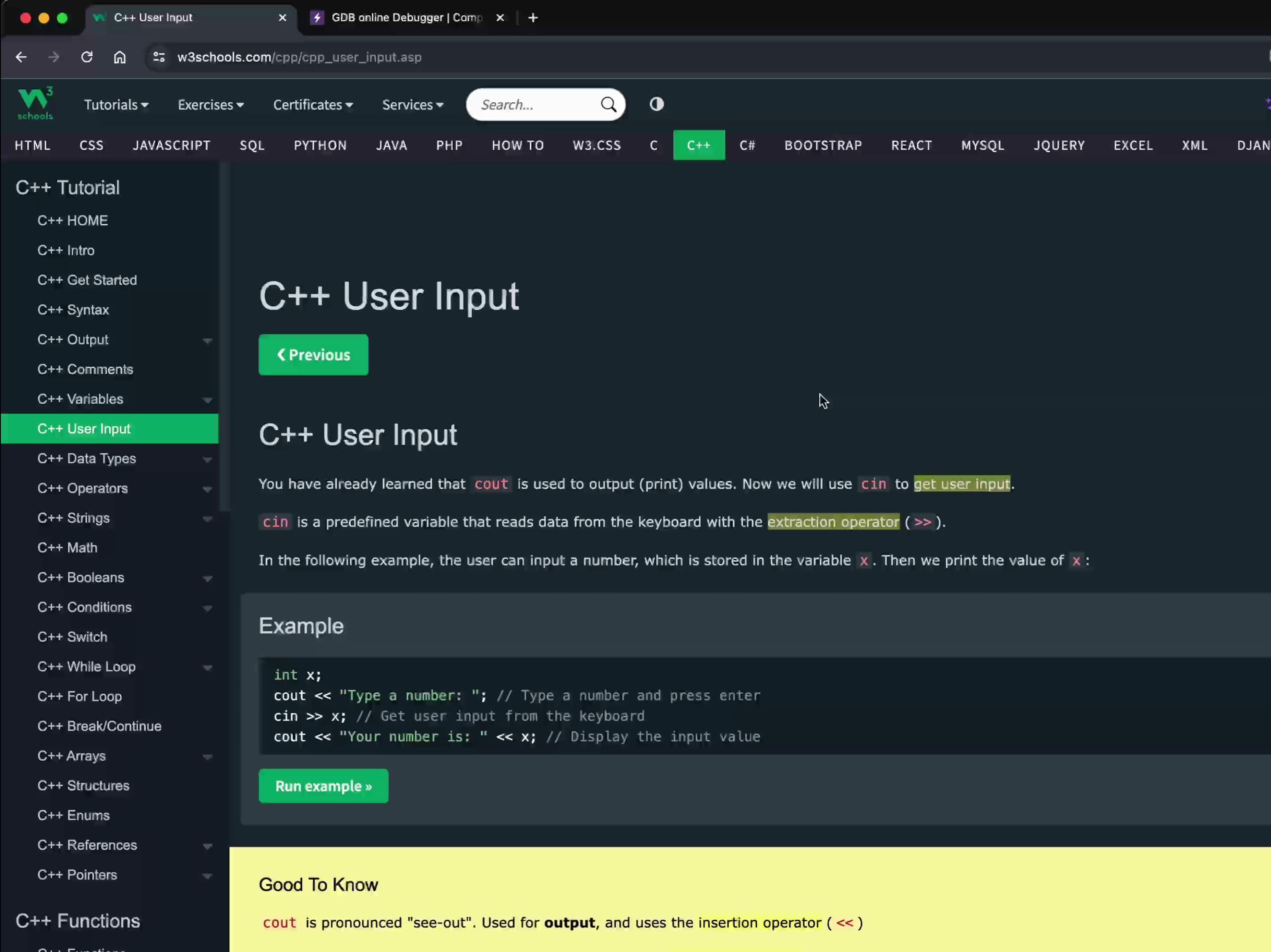This screenshot has width=1271, height=952.
Task: Click the search magnifier icon
Action: pos(608,104)
